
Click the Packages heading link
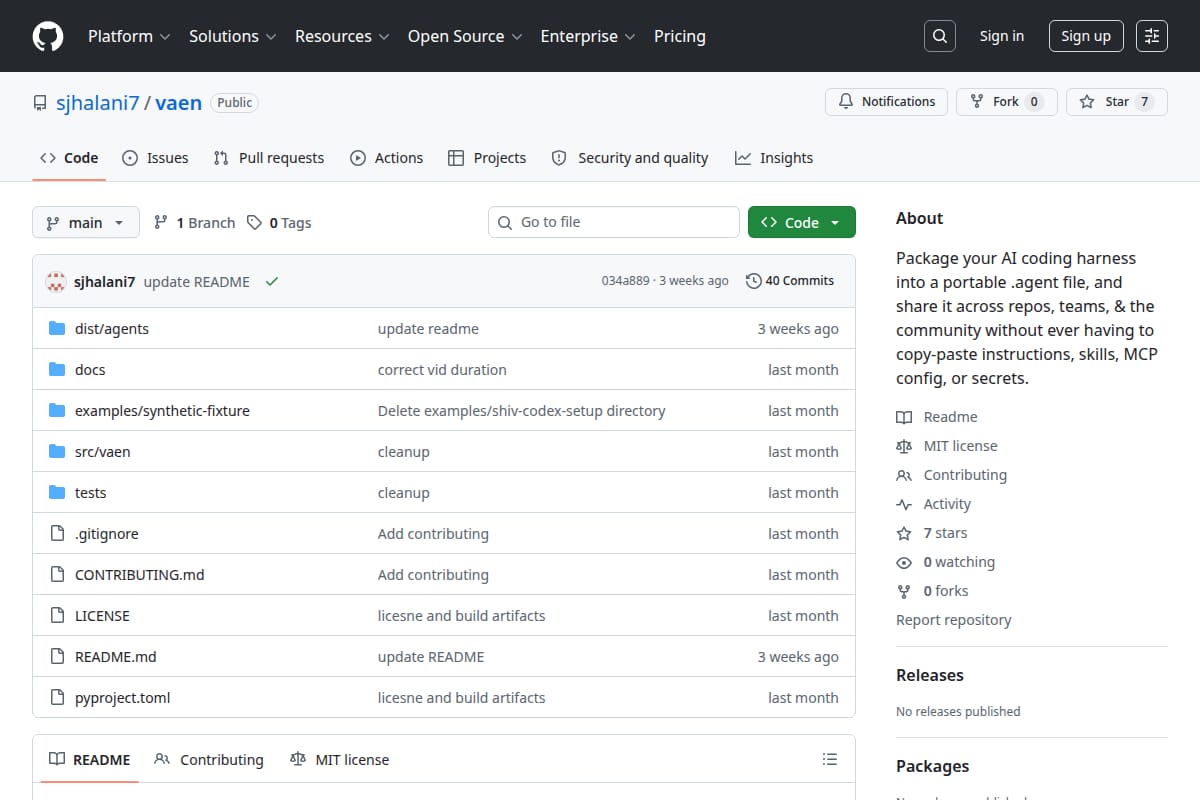tap(932, 766)
